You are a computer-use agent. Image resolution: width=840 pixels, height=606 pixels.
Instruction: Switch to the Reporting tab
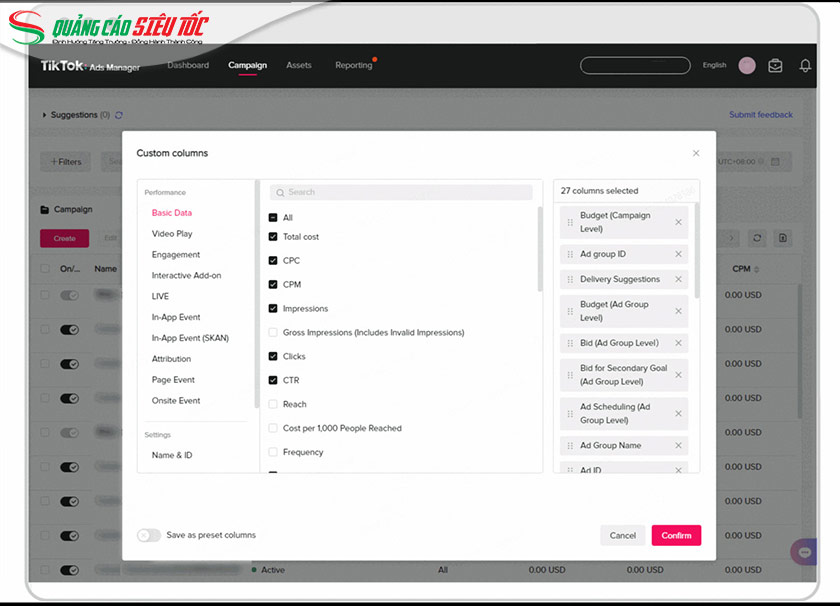(353, 66)
